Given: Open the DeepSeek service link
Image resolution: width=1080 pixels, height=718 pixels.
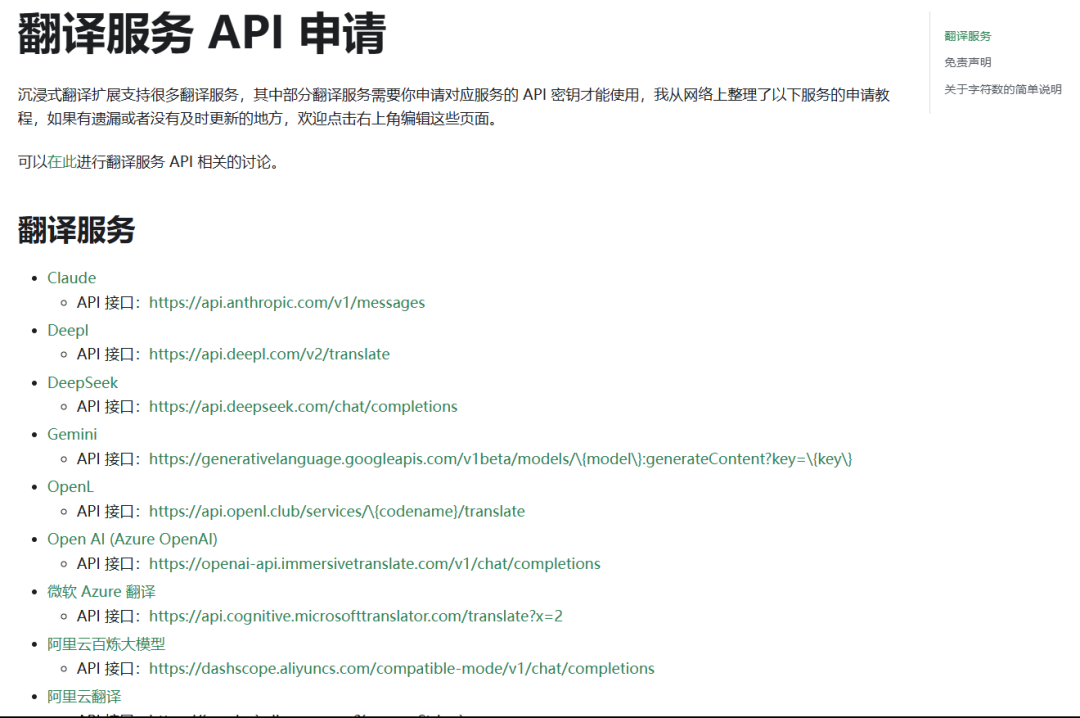Looking at the screenshot, I should coord(82,383).
